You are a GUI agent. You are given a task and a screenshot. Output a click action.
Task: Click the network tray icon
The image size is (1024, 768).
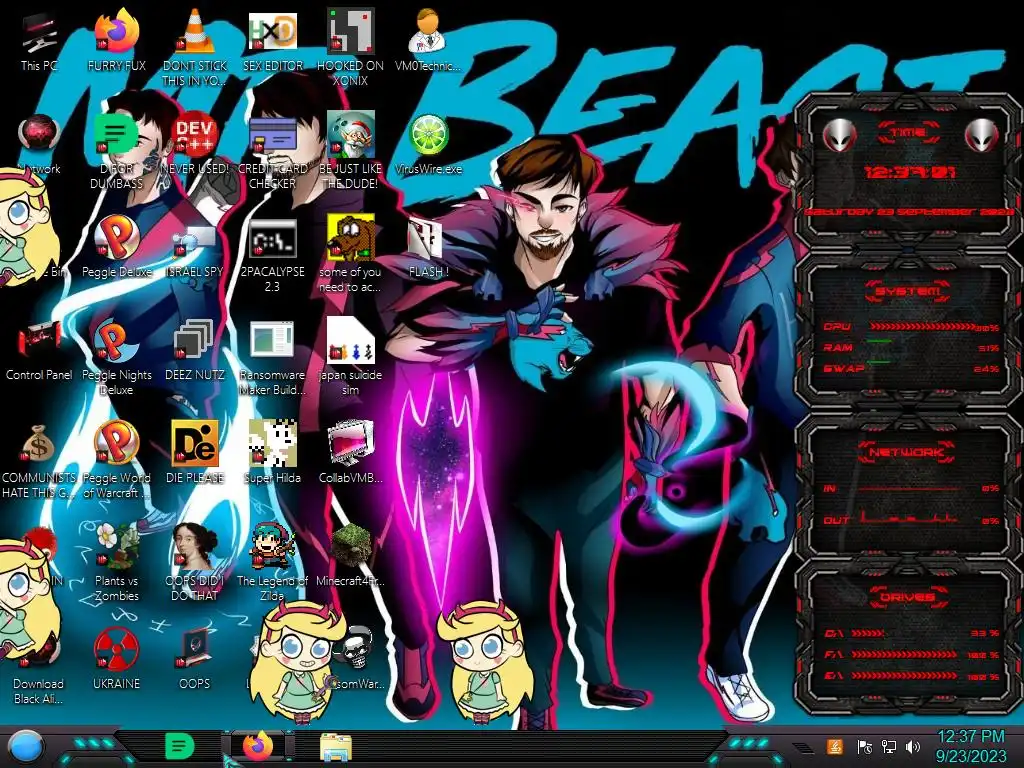tap(889, 746)
